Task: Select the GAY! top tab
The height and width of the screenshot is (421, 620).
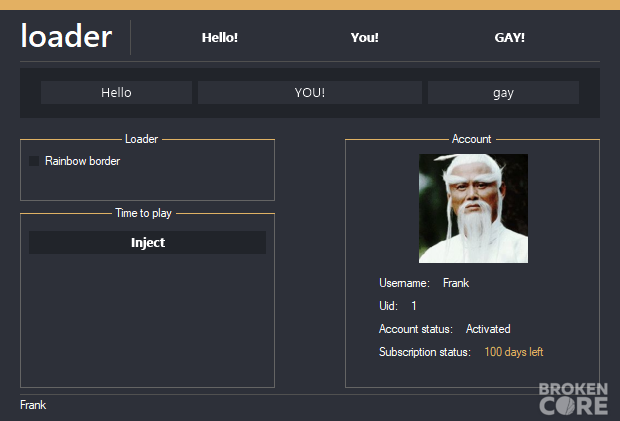Action: click(x=510, y=38)
